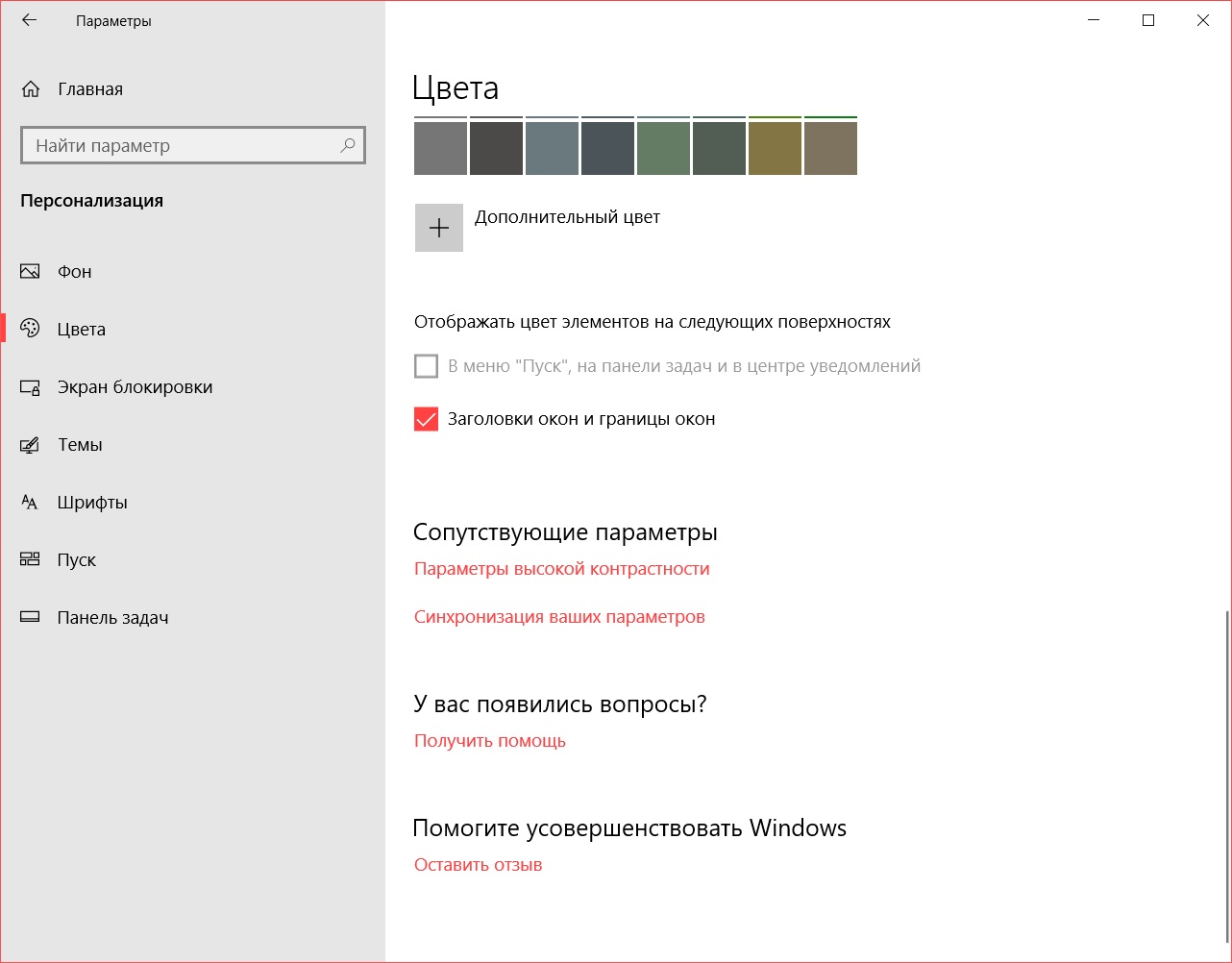Open Параметры высокой контрастности link
The height and width of the screenshot is (963, 1232).
pyautogui.click(x=562, y=569)
